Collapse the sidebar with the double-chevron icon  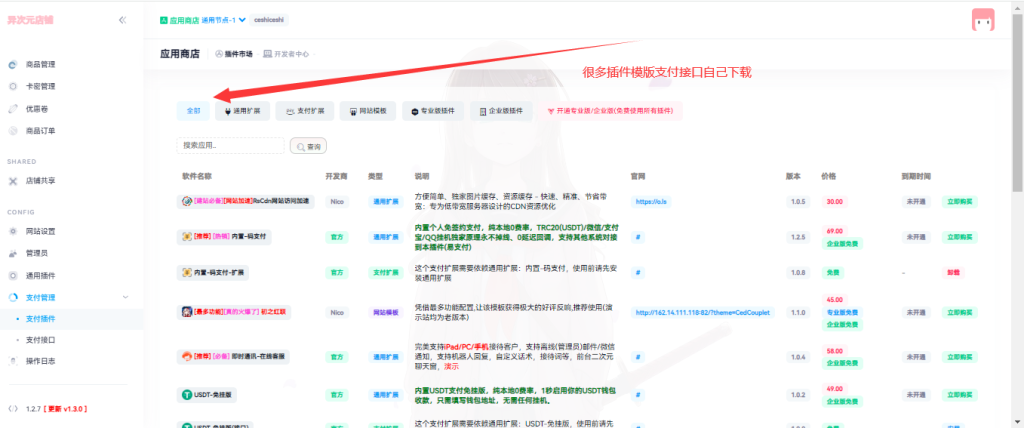click(122, 20)
